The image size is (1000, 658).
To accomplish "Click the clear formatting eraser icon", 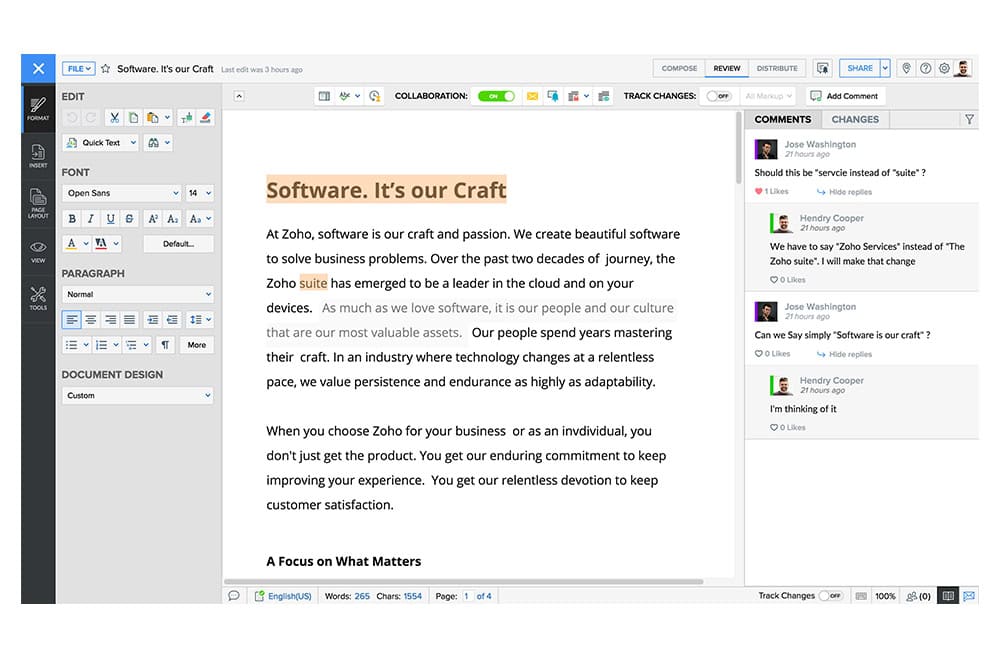I will pyautogui.click(x=205, y=117).
